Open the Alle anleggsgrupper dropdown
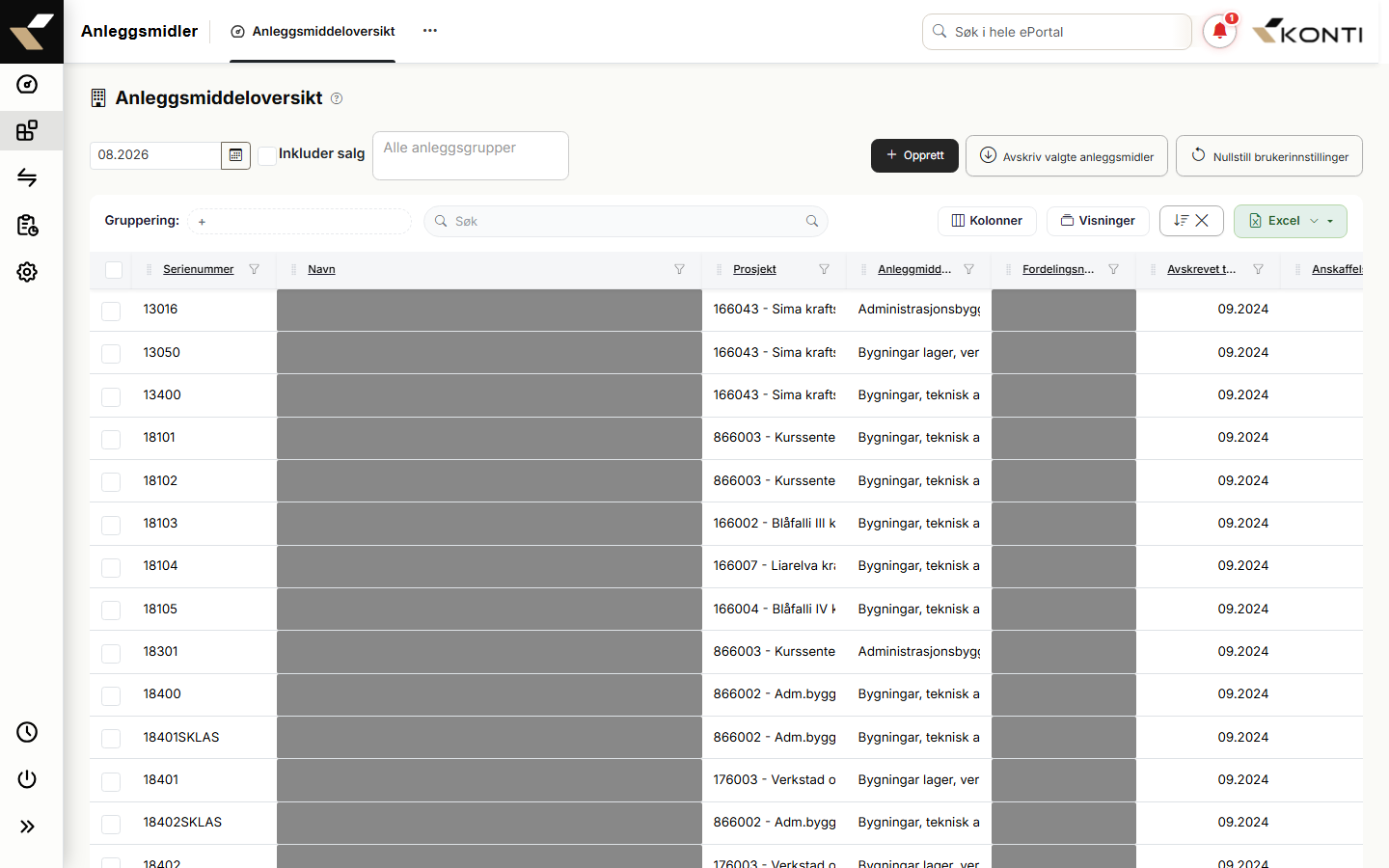Viewport: 1389px width, 868px height. 471,155
